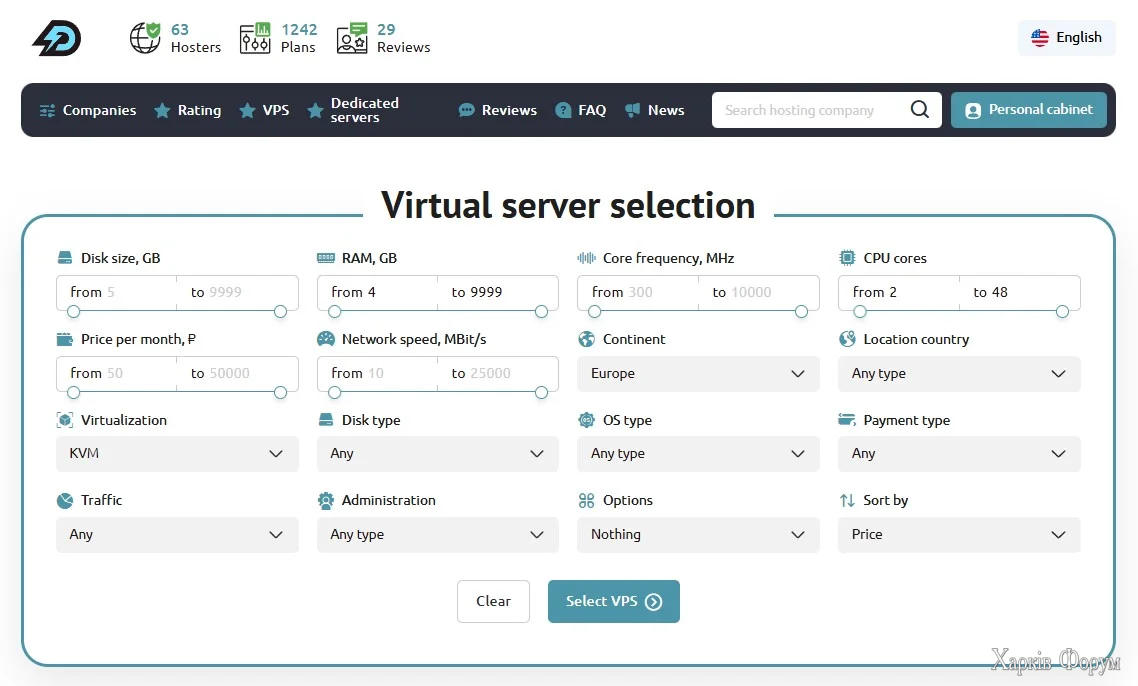This screenshot has height=686, width=1138.
Task: Click the lightning bolt site logo
Action: (56, 38)
